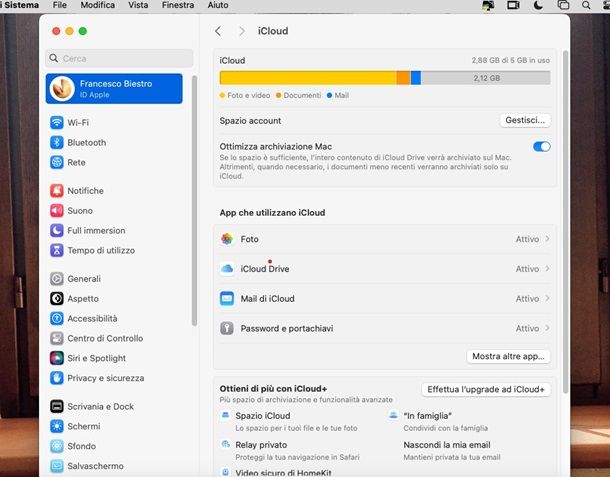This screenshot has width=610, height=477.
Task: Open Tempo di utilizzo hourglass icon
Action: pos(57,250)
